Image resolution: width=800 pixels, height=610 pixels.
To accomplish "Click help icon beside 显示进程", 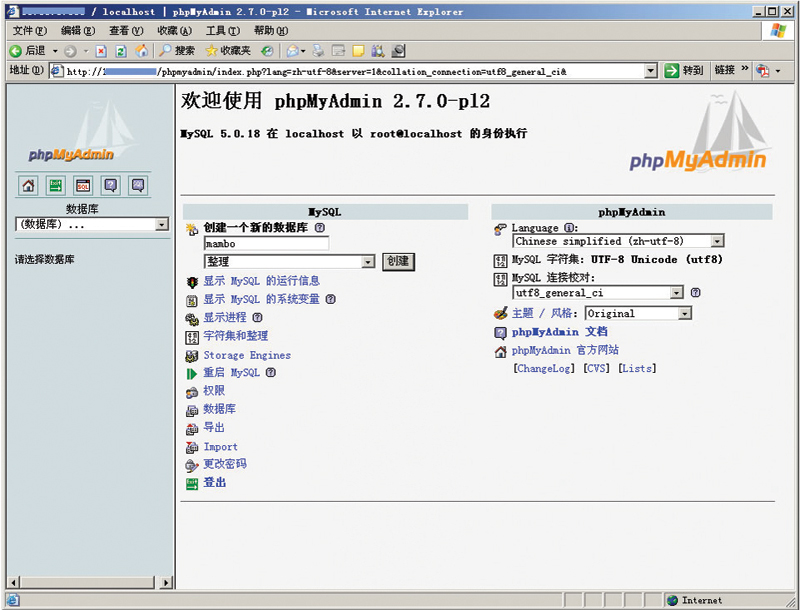I will tap(257, 317).
